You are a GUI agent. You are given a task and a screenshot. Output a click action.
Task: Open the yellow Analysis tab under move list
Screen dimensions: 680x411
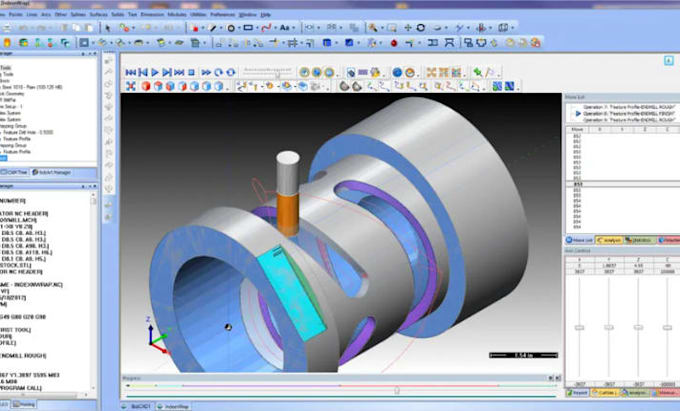pos(609,240)
